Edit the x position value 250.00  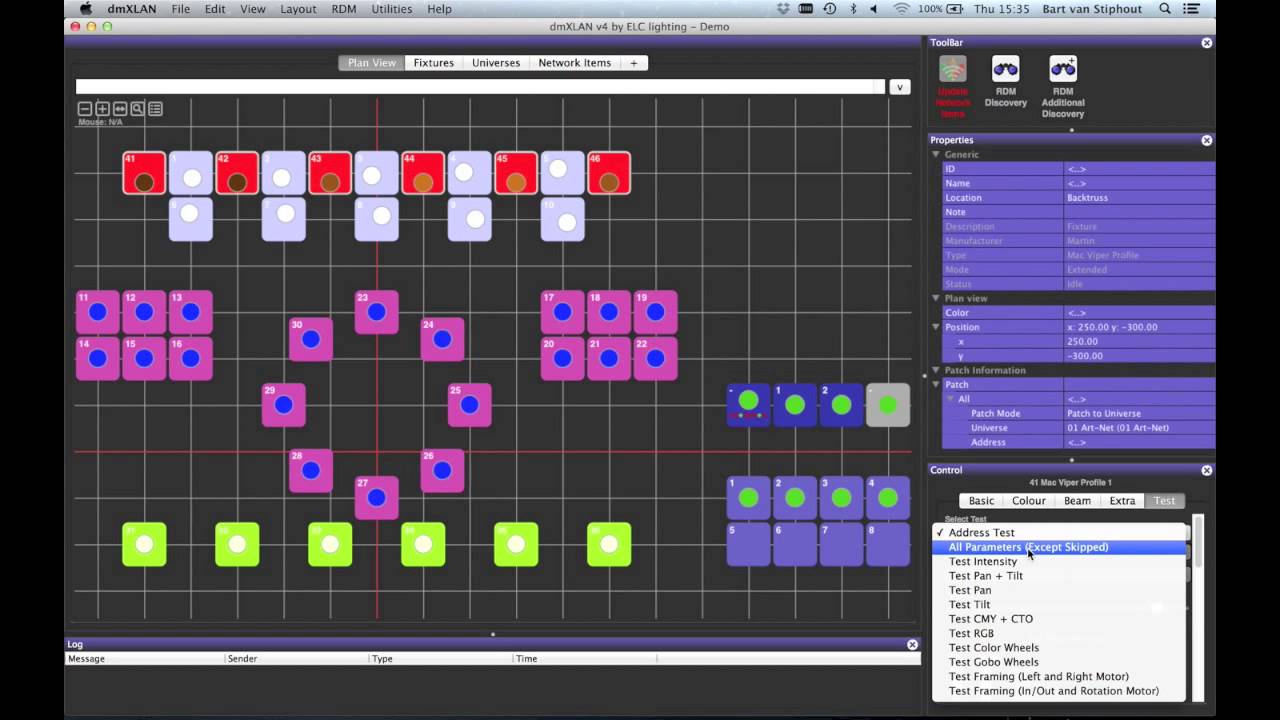(x=1139, y=342)
